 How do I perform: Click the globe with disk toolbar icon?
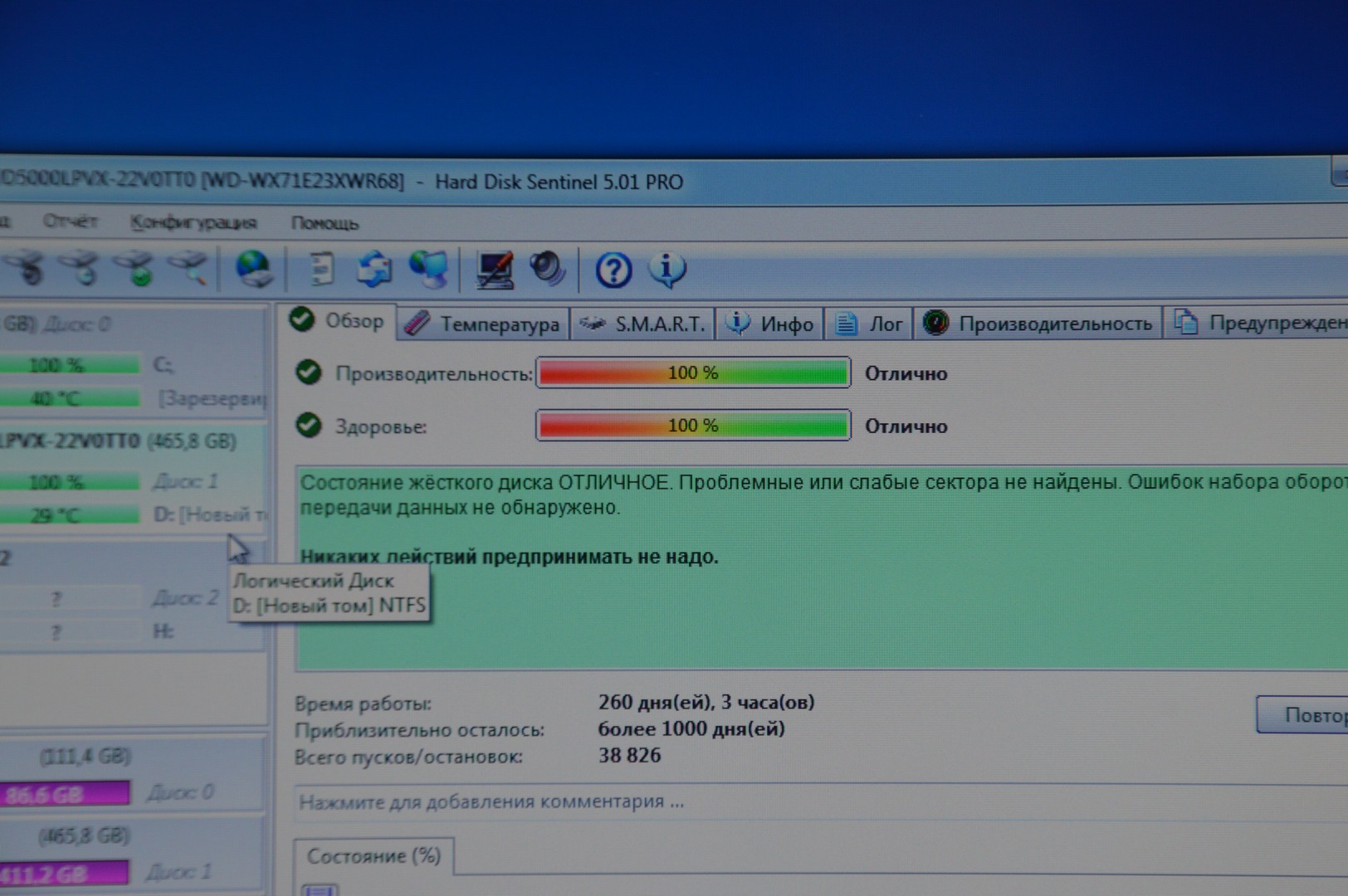(x=253, y=269)
